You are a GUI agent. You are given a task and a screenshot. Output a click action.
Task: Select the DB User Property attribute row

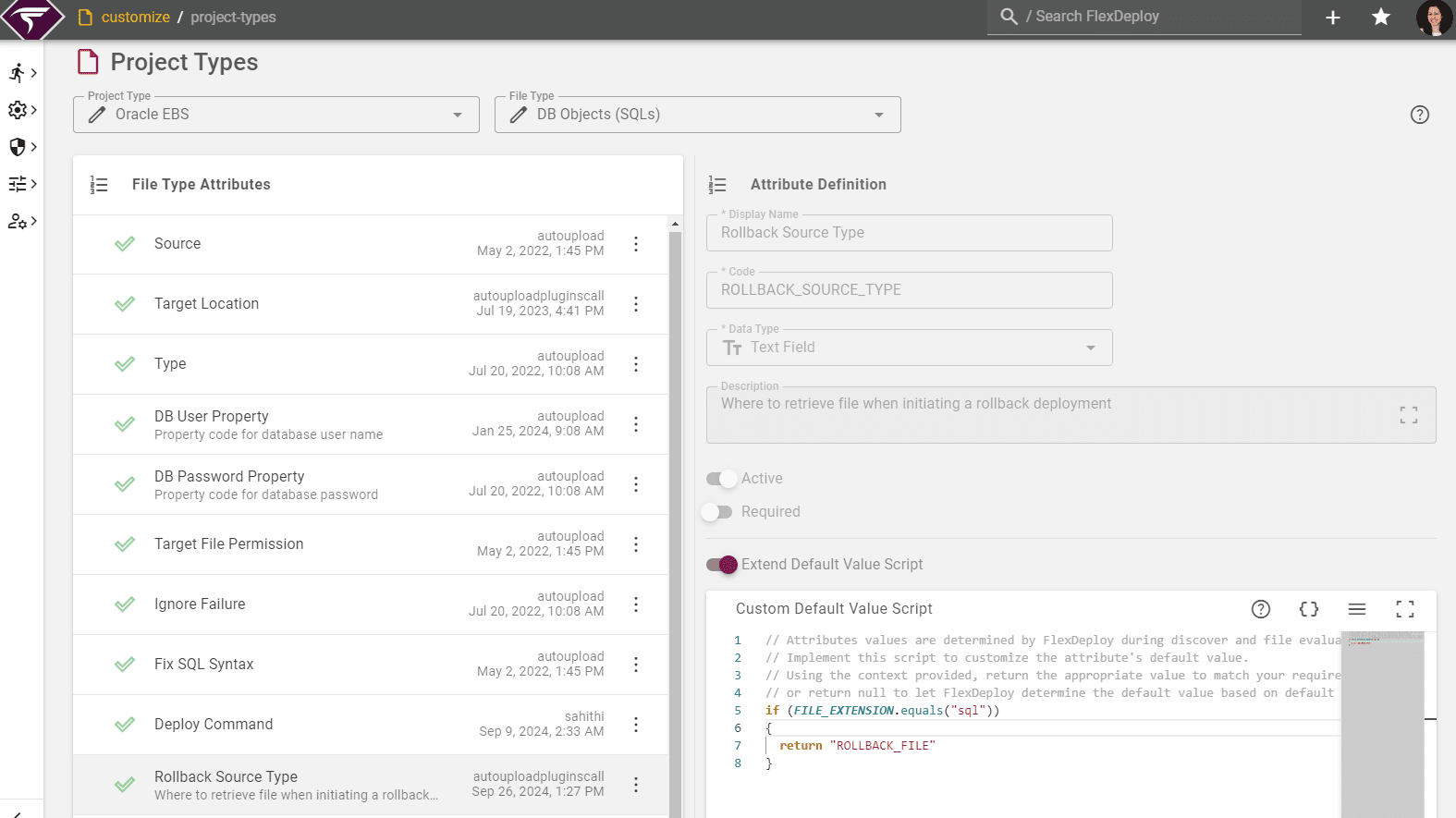click(x=370, y=424)
